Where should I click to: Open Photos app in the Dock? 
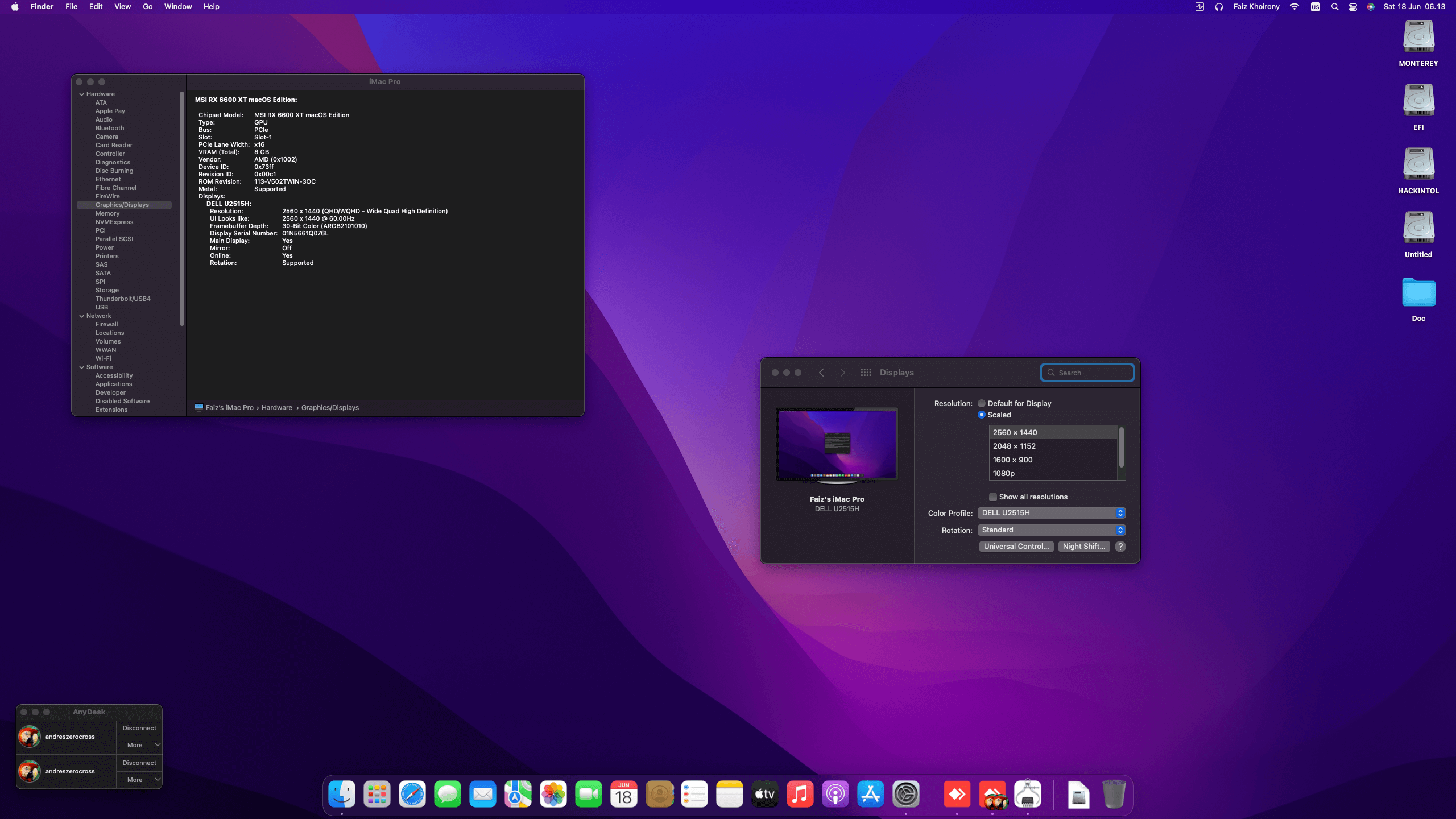click(553, 794)
